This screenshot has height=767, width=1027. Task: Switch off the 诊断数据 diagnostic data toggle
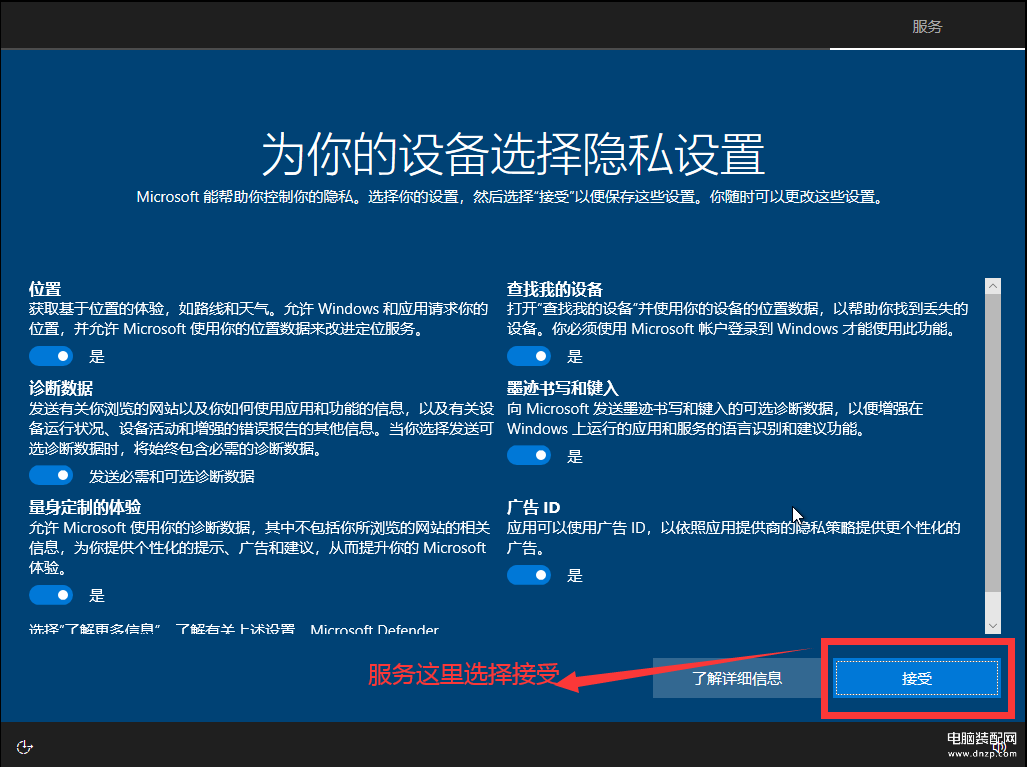[51, 476]
